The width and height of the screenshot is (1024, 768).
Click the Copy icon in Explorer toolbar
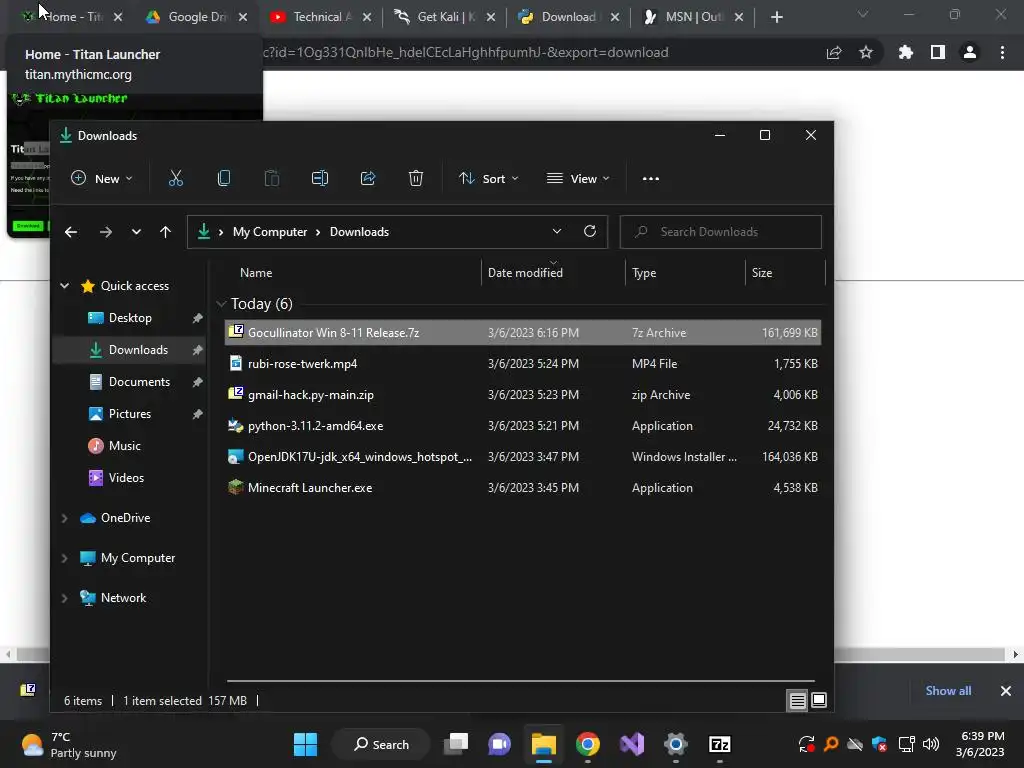click(223, 178)
